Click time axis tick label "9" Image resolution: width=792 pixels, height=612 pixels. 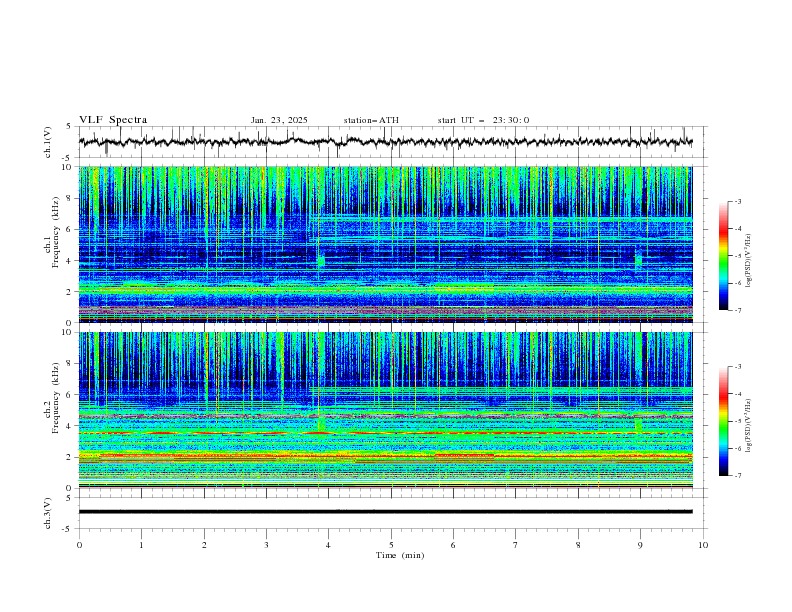pyautogui.click(x=640, y=545)
